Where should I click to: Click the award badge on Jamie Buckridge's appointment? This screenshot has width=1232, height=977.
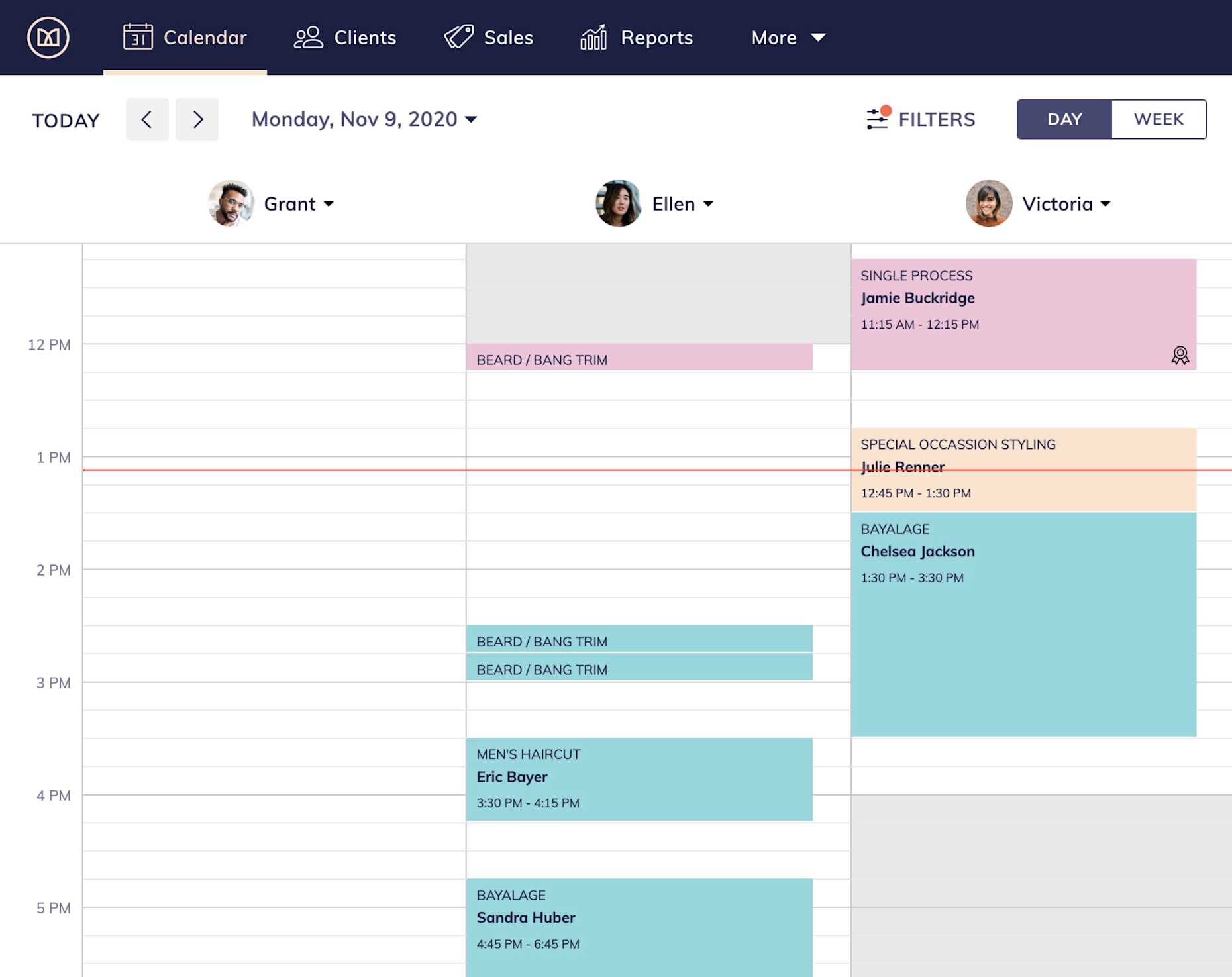(1179, 356)
